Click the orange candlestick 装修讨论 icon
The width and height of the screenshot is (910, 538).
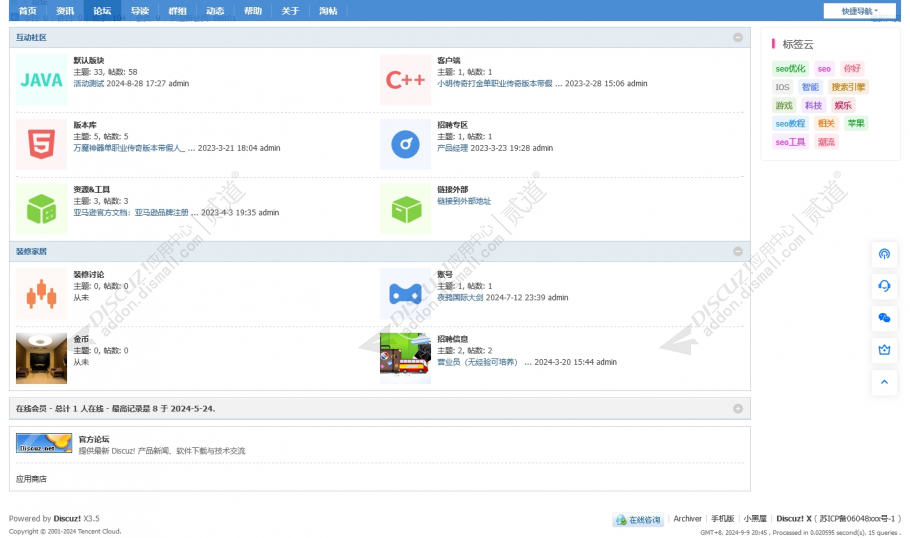coord(41,294)
